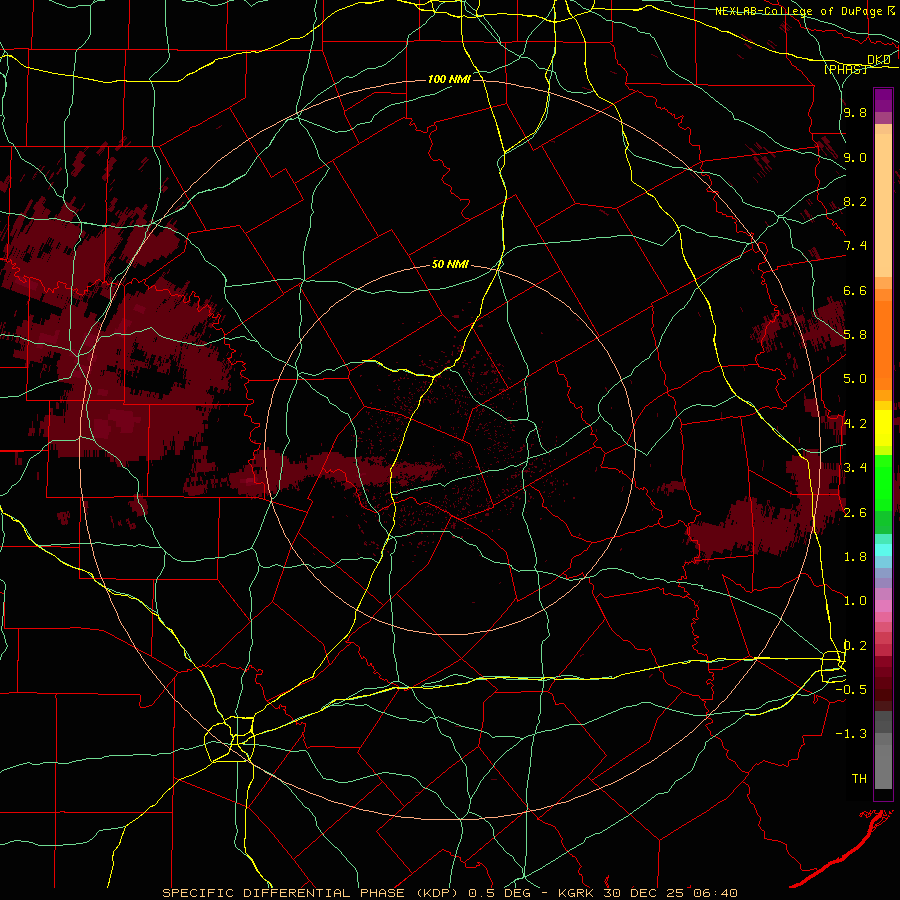
Task: Click the 9.8 value on the color scale
Action: 855,112
